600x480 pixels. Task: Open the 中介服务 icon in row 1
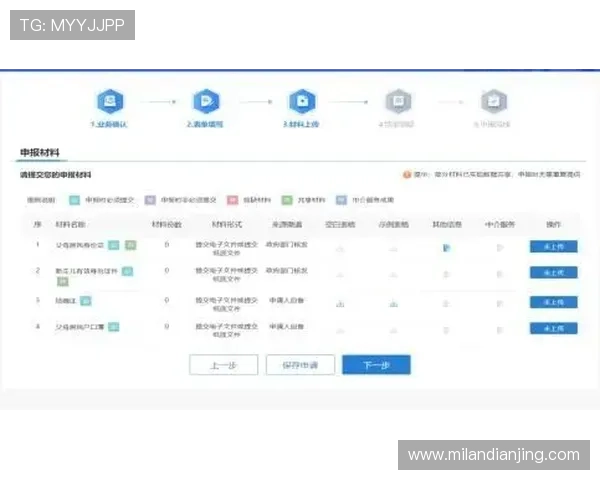tap(500, 248)
